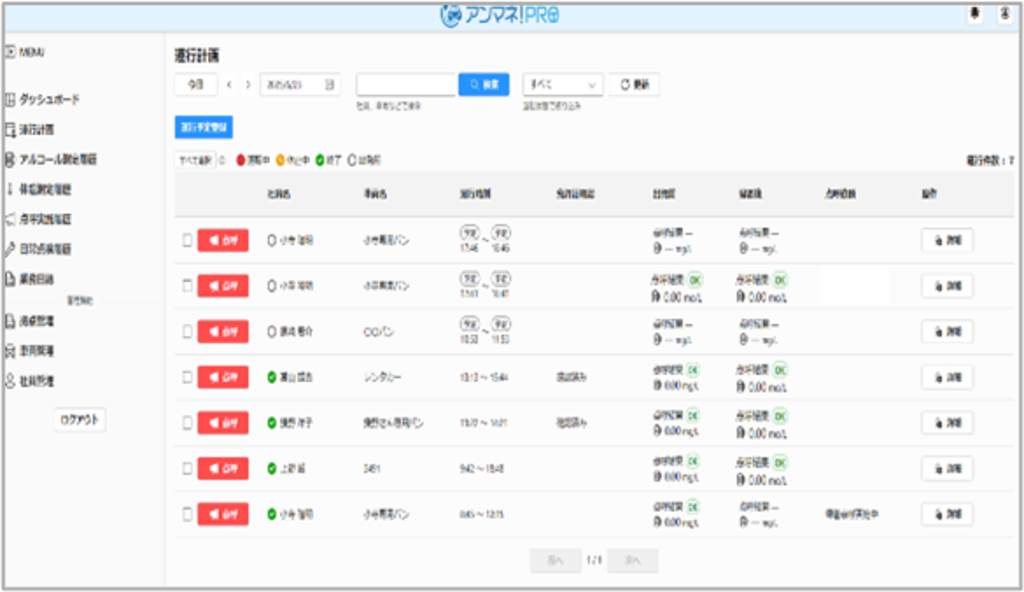Go to next day with right arrow
Screen dimensions: 1024x592
pos(248,85)
